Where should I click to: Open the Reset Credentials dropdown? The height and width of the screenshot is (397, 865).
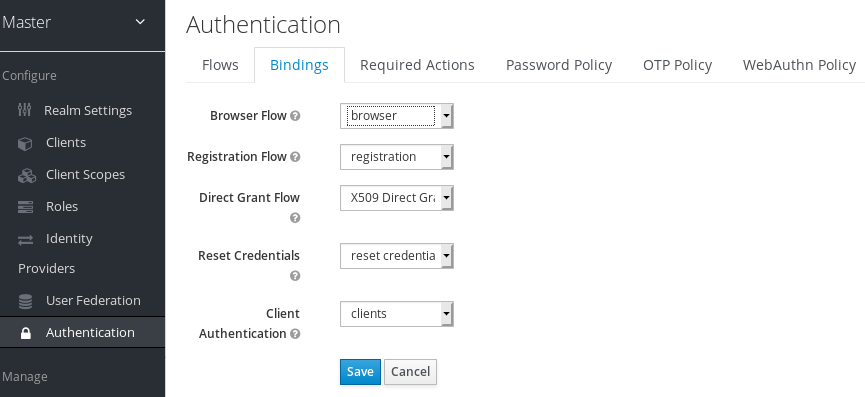click(x=397, y=256)
